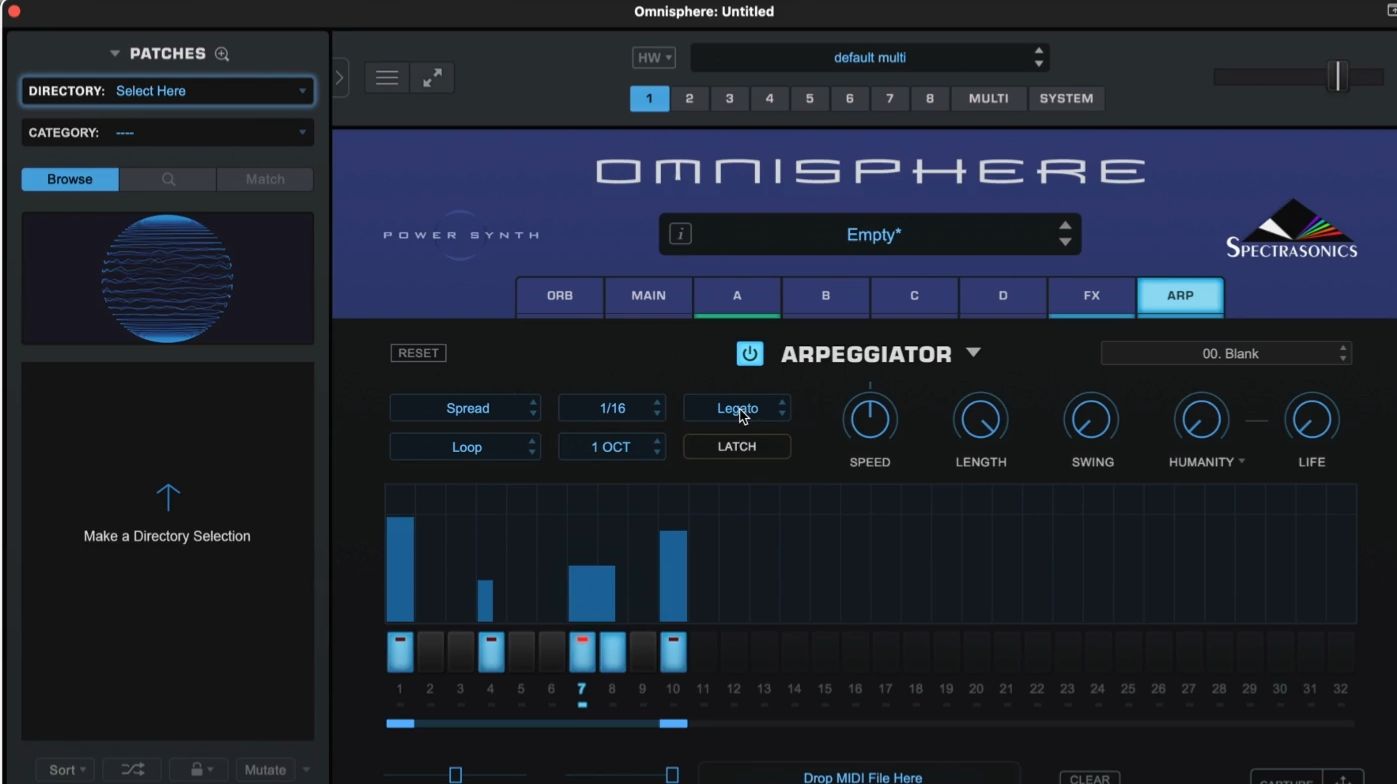Switch to the MAIN tab
The width and height of the screenshot is (1397, 784).
click(x=649, y=296)
